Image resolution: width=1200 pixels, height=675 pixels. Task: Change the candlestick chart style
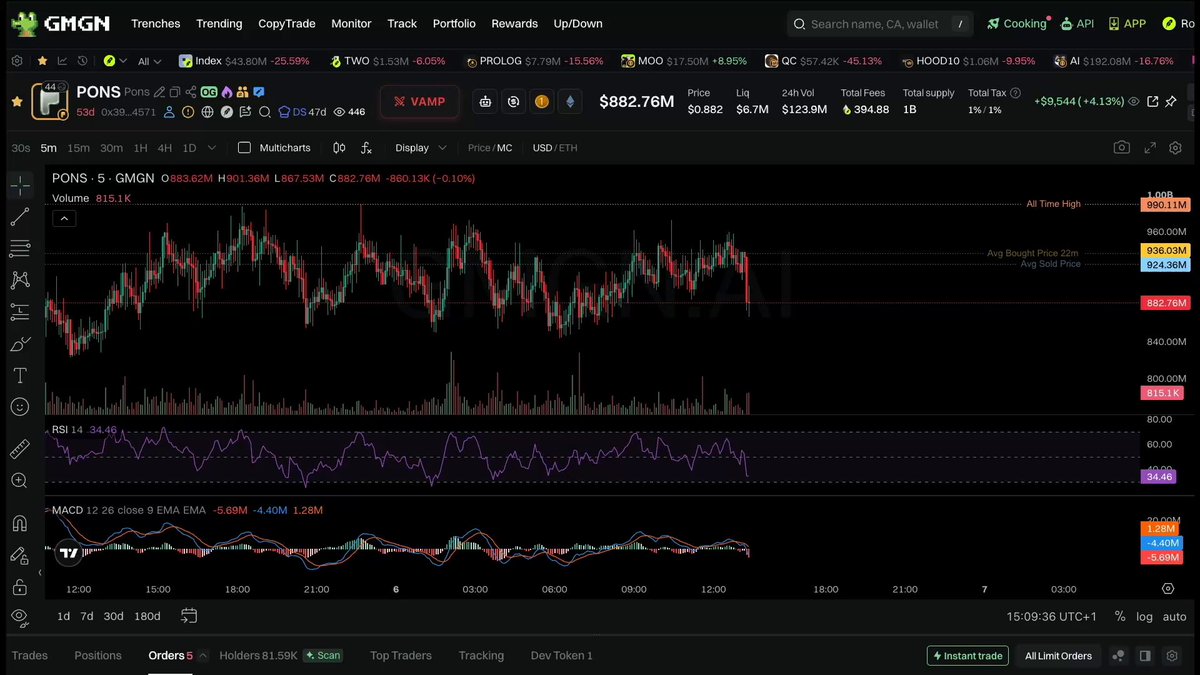(x=339, y=148)
